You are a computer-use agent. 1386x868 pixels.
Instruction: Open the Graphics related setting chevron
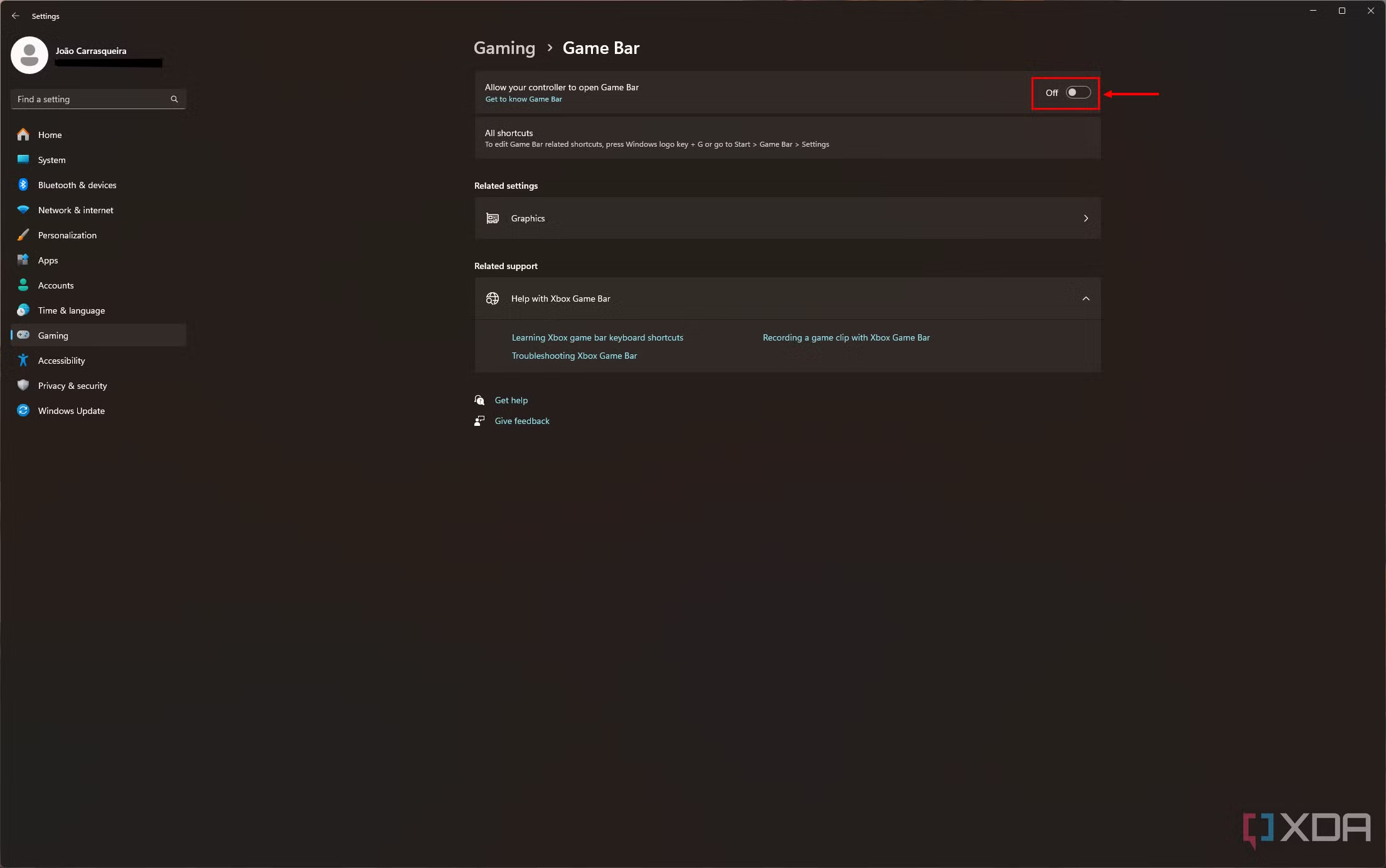coord(1085,218)
